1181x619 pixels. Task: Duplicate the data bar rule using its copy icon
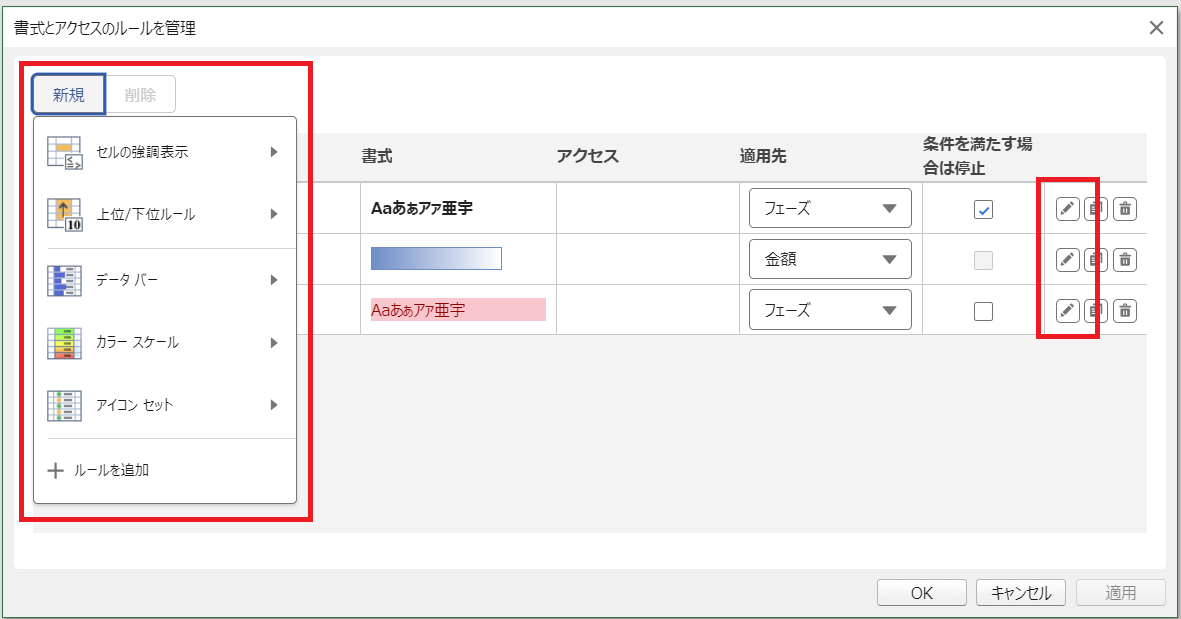click(1096, 260)
